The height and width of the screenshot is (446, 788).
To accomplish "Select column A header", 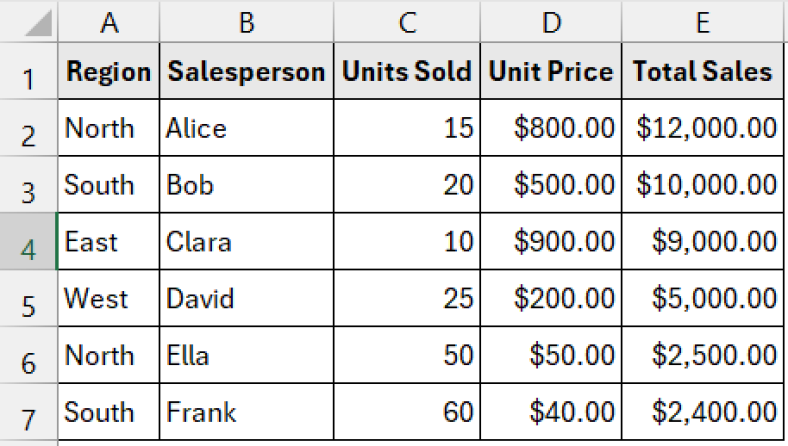I will tap(109, 22).
